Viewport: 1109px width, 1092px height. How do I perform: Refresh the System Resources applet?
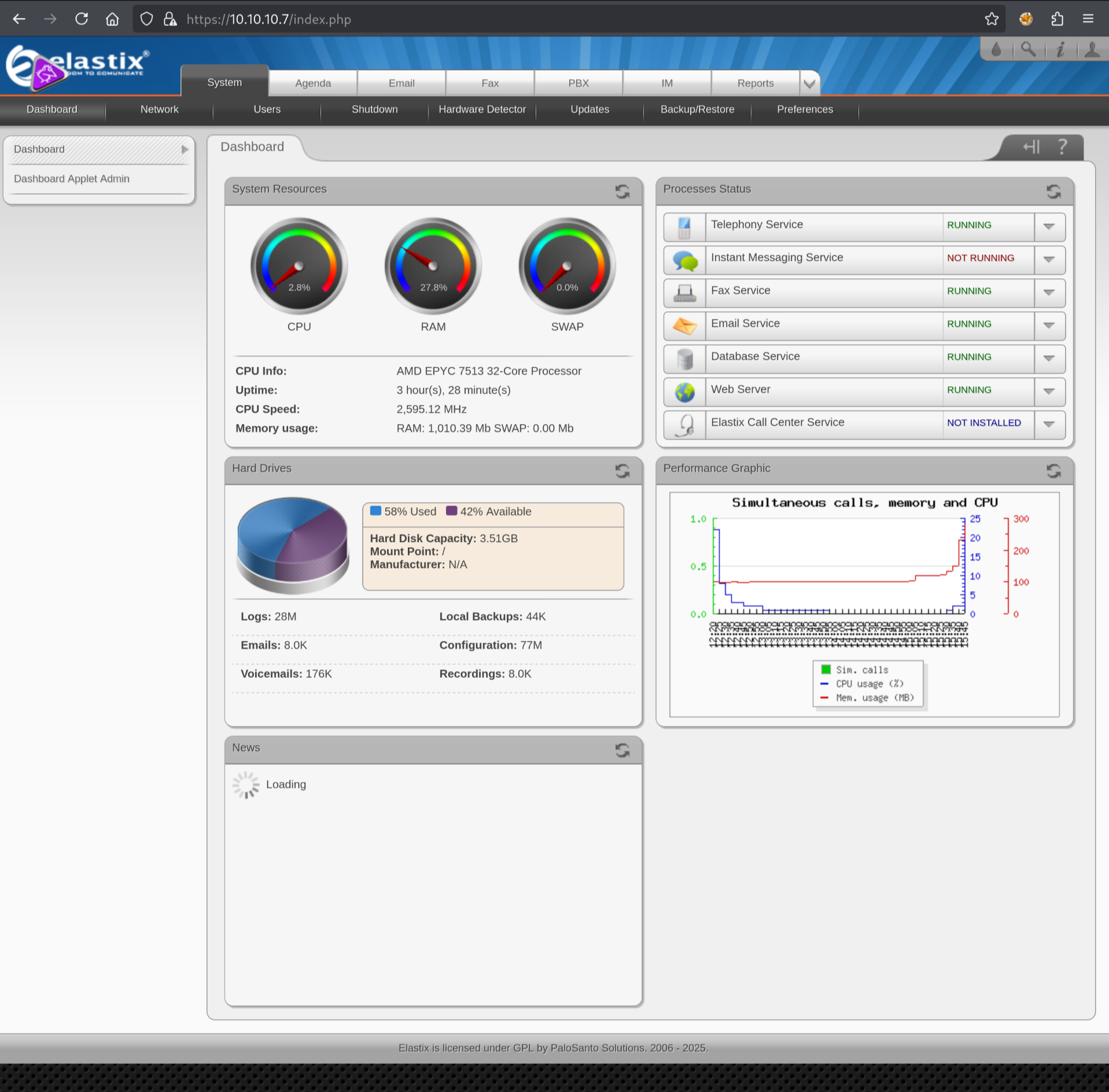coord(622,191)
